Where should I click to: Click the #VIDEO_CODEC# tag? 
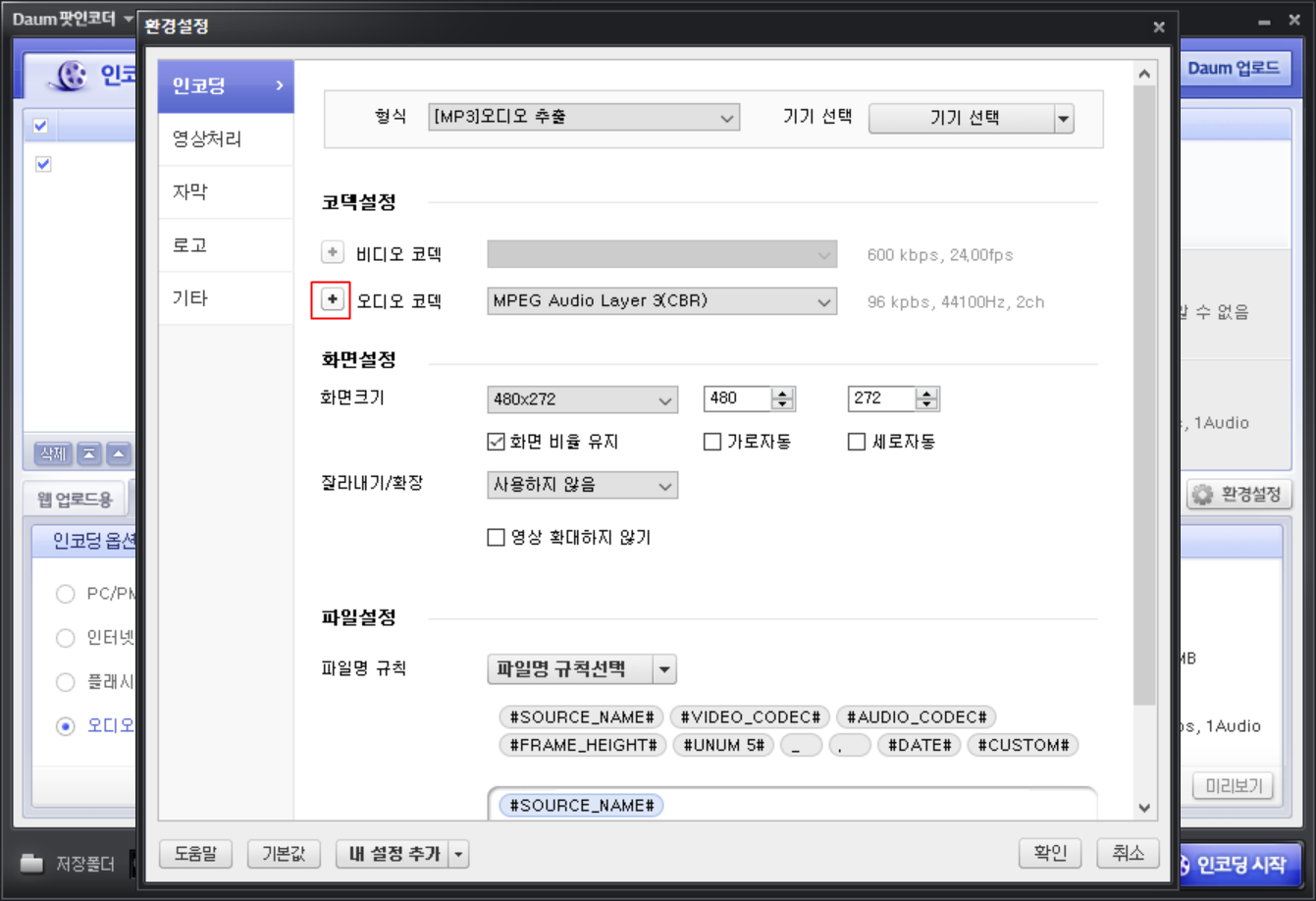751,717
